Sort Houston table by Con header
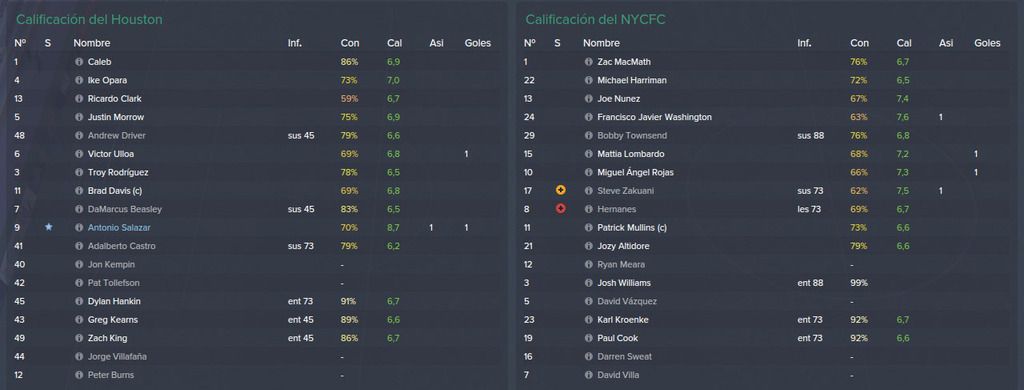Screen dimensions: 1024x390 [x=350, y=43]
